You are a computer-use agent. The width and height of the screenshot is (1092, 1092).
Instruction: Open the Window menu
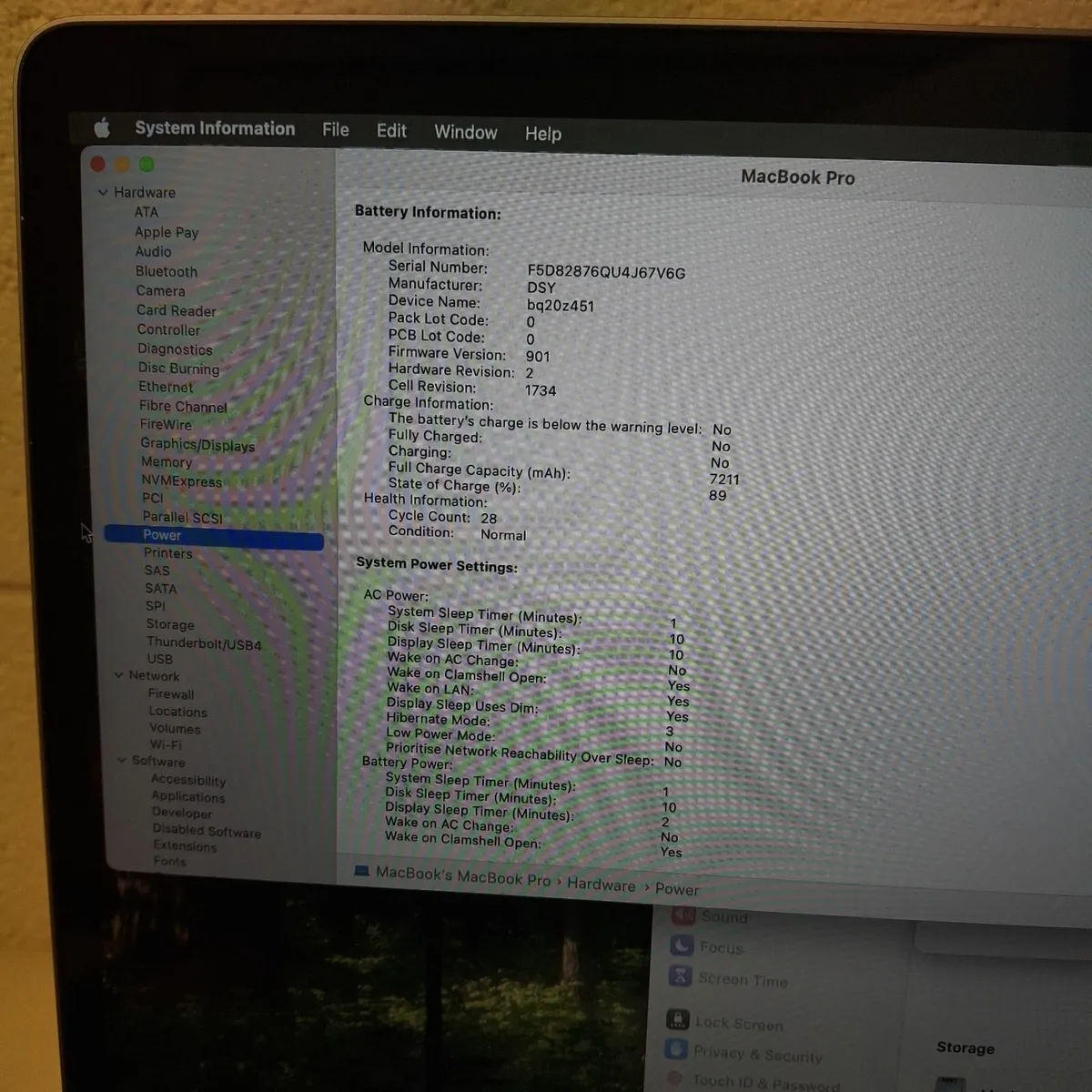click(466, 132)
